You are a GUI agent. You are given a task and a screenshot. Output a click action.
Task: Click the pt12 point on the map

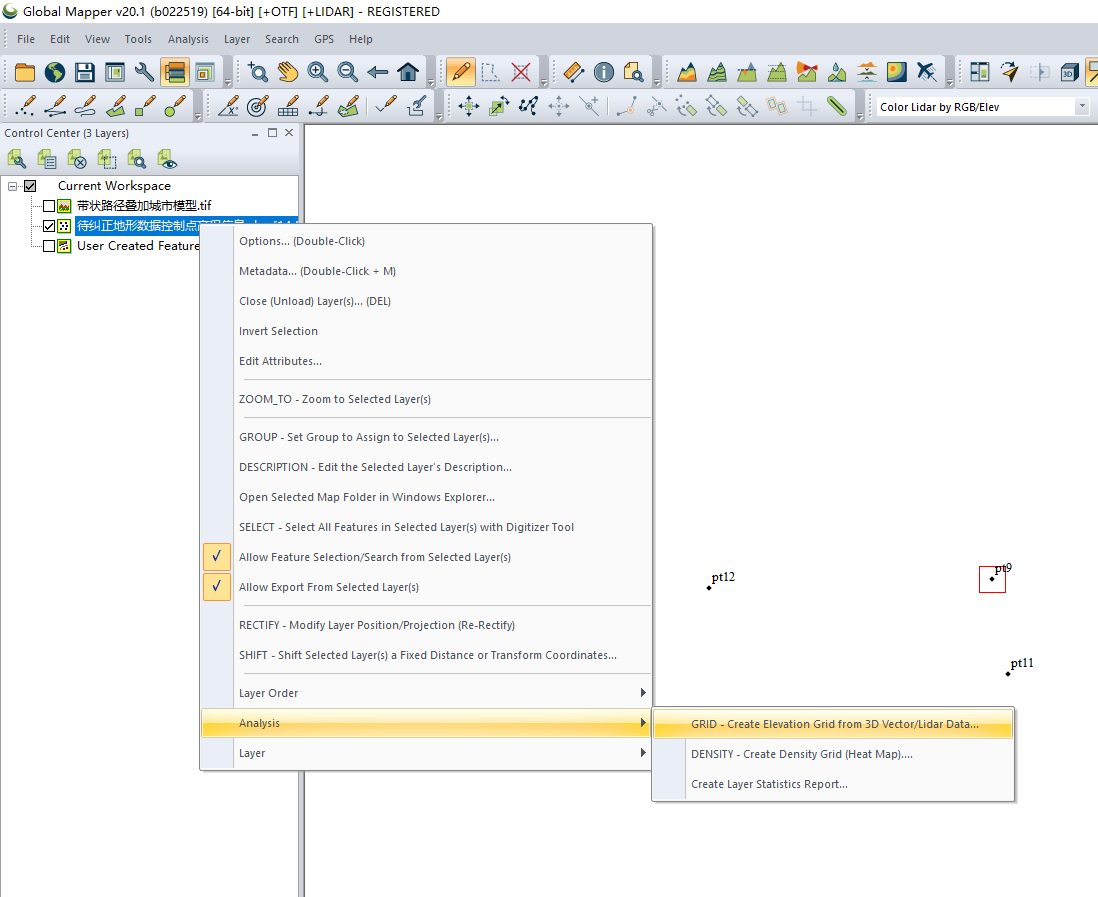(x=709, y=587)
